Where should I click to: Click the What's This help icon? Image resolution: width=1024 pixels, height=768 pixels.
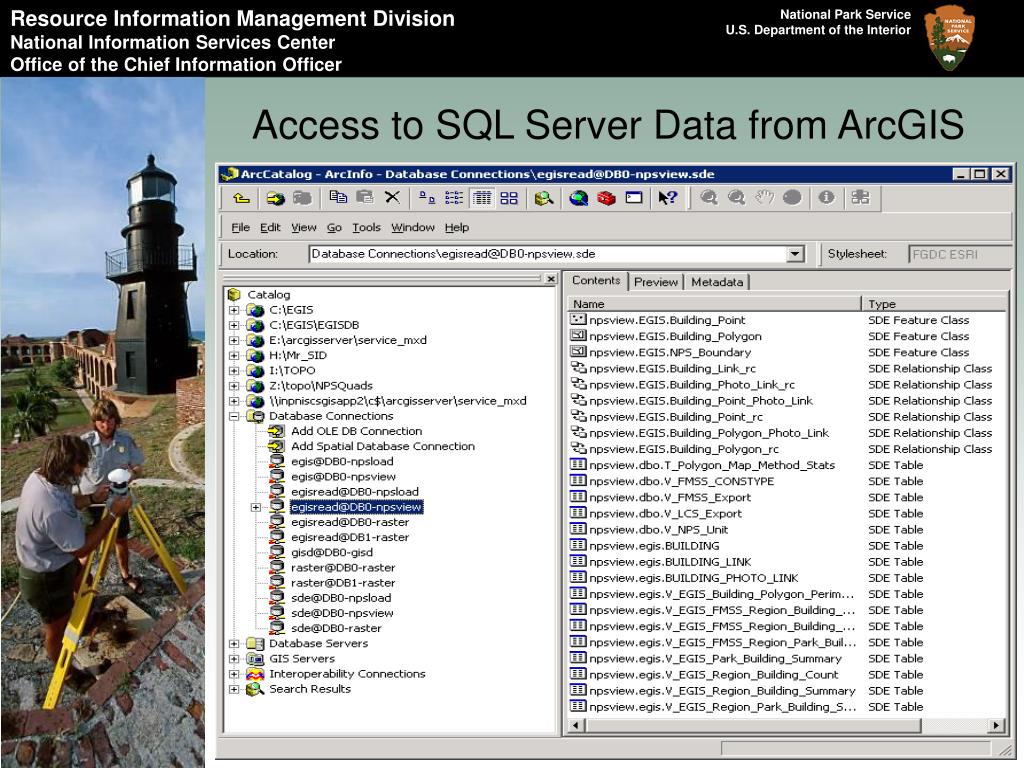click(x=667, y=198)
